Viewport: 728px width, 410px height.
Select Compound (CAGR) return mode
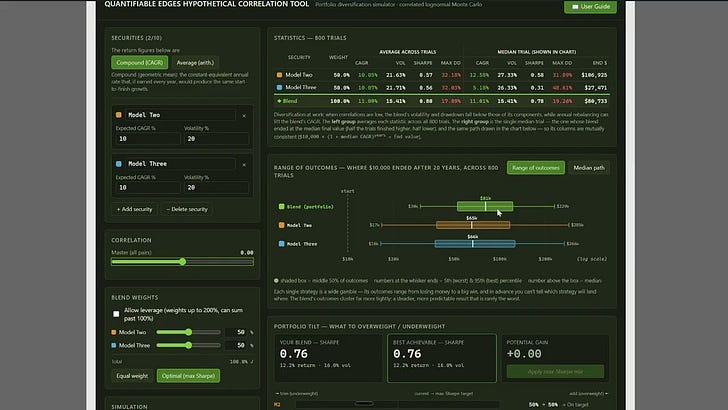click(x=139, y=62)
